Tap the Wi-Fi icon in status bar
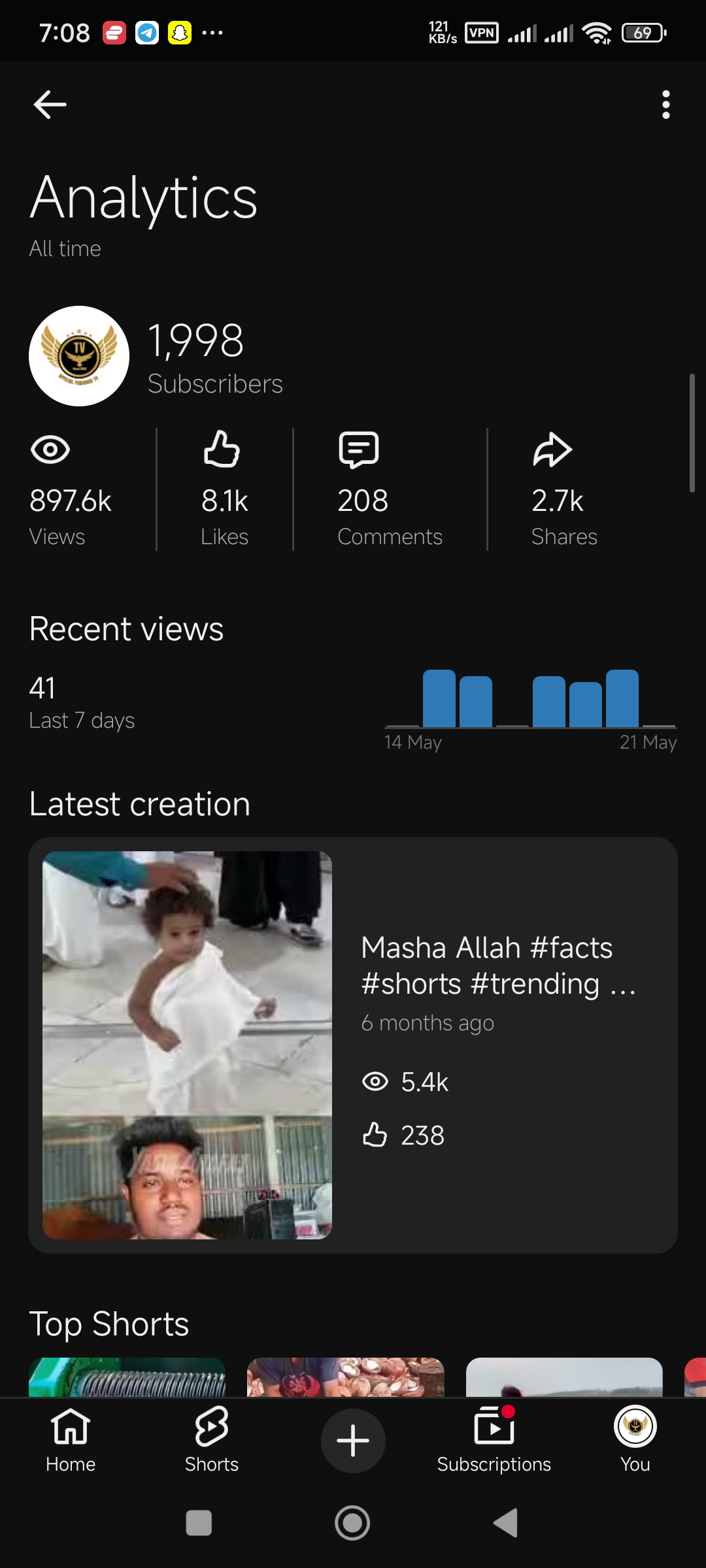Screen dimensions: 706x1568 (597, 33)
